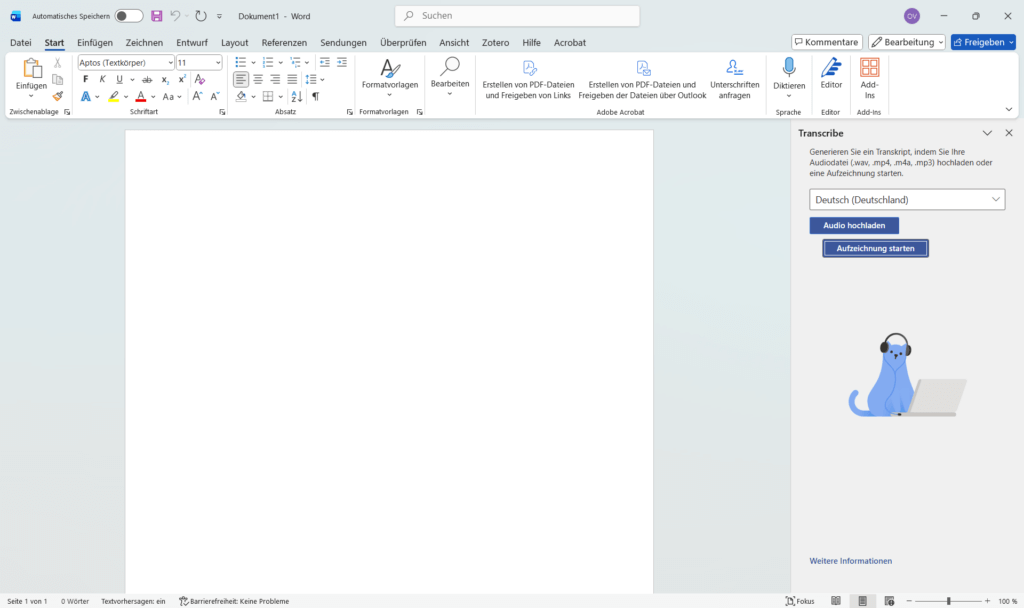
Task: Switch to Fokus mode in the status bar
Action: click(x=800, y=601)
